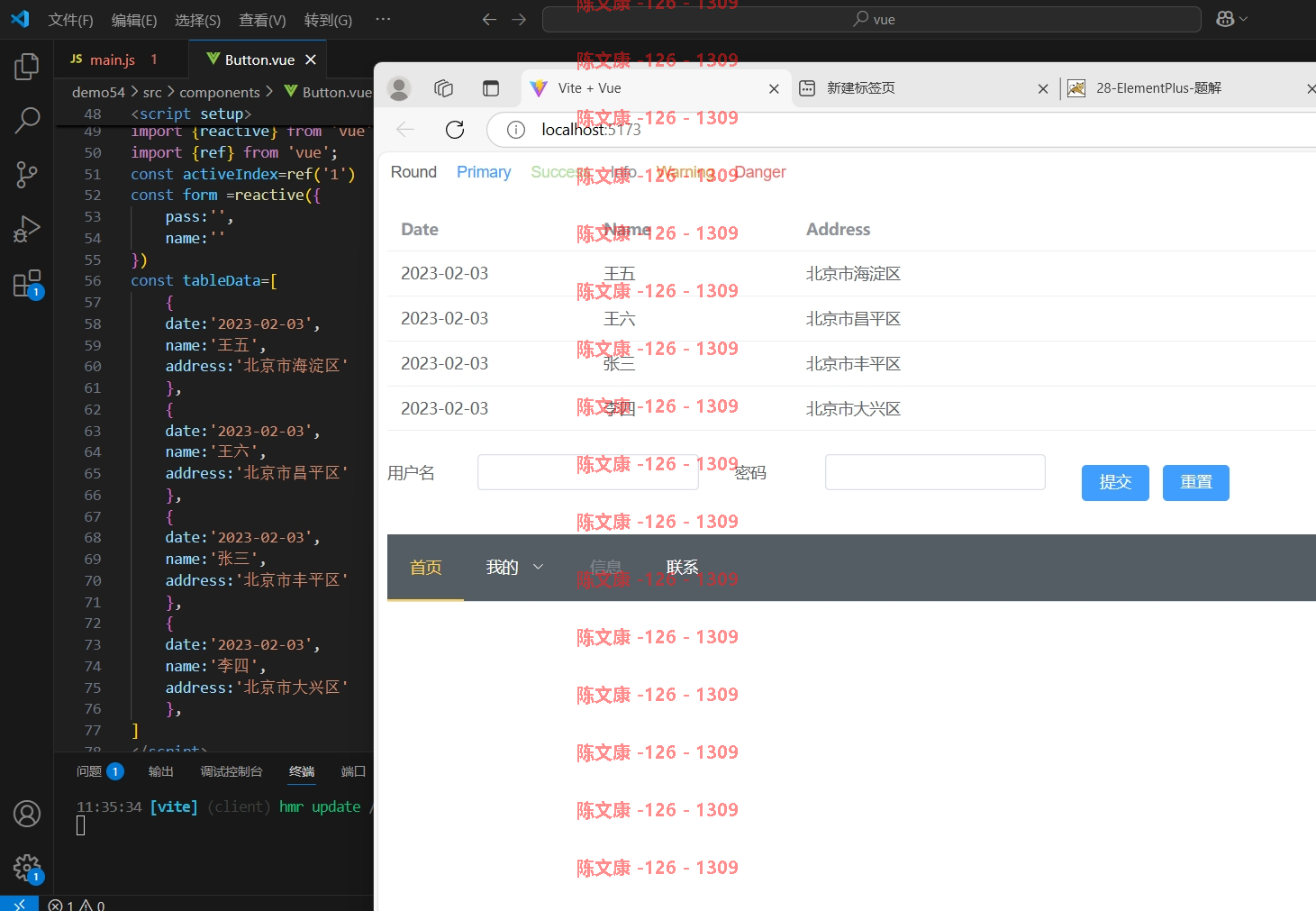Open the 终端 panel tab
This screenshot has height=911, width=1316.
click(x=302, y=771)
